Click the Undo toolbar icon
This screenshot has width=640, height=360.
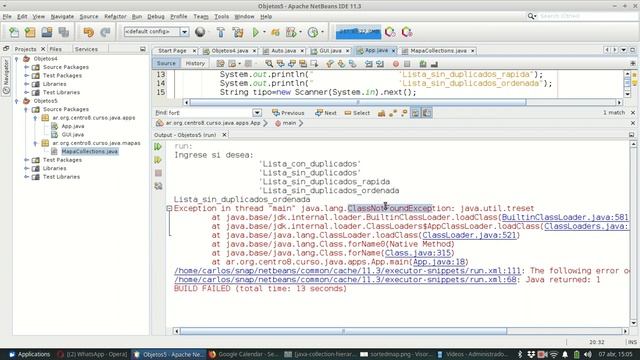point(89,32)
